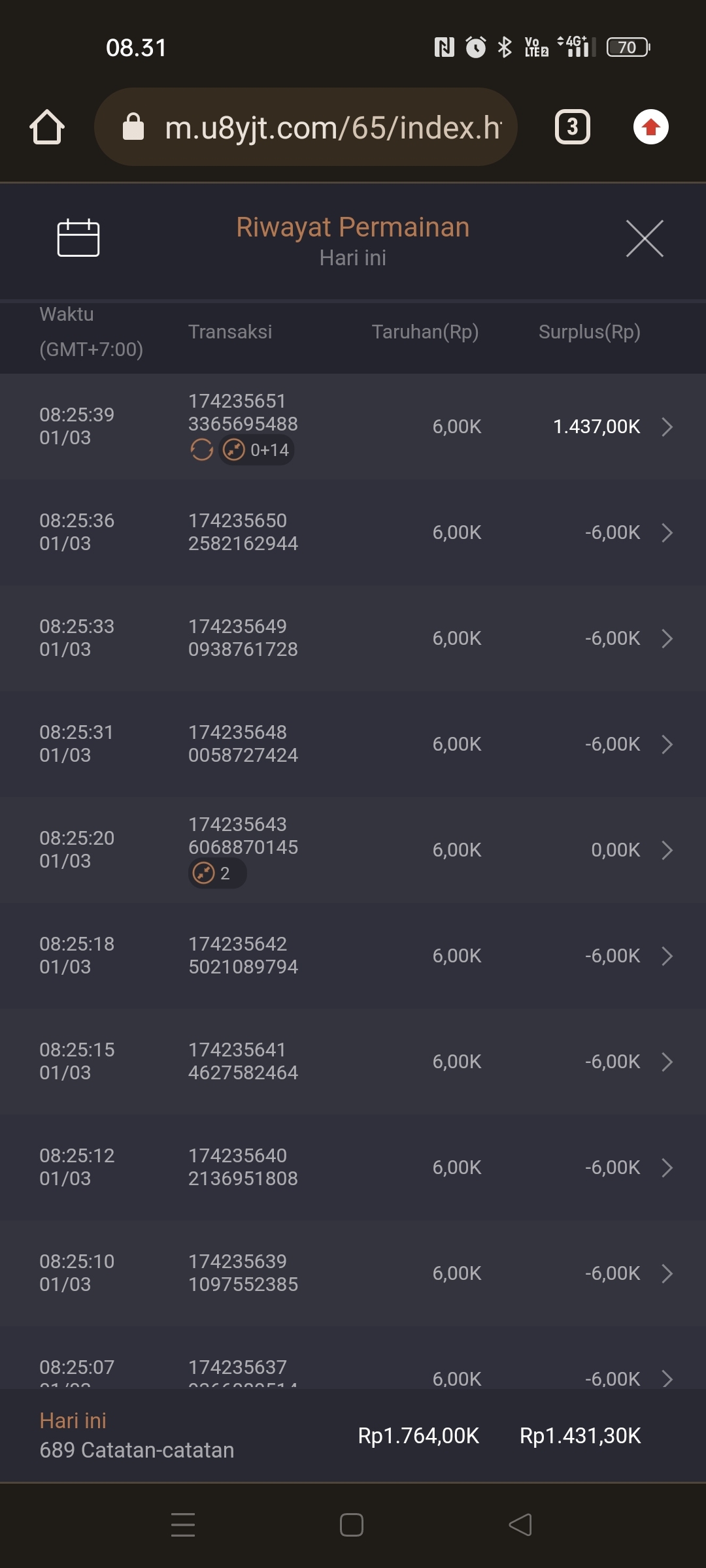Open the browser tab switcher showing 3
This screenshot has height=1568, width=706.
(x=572, y=127)
